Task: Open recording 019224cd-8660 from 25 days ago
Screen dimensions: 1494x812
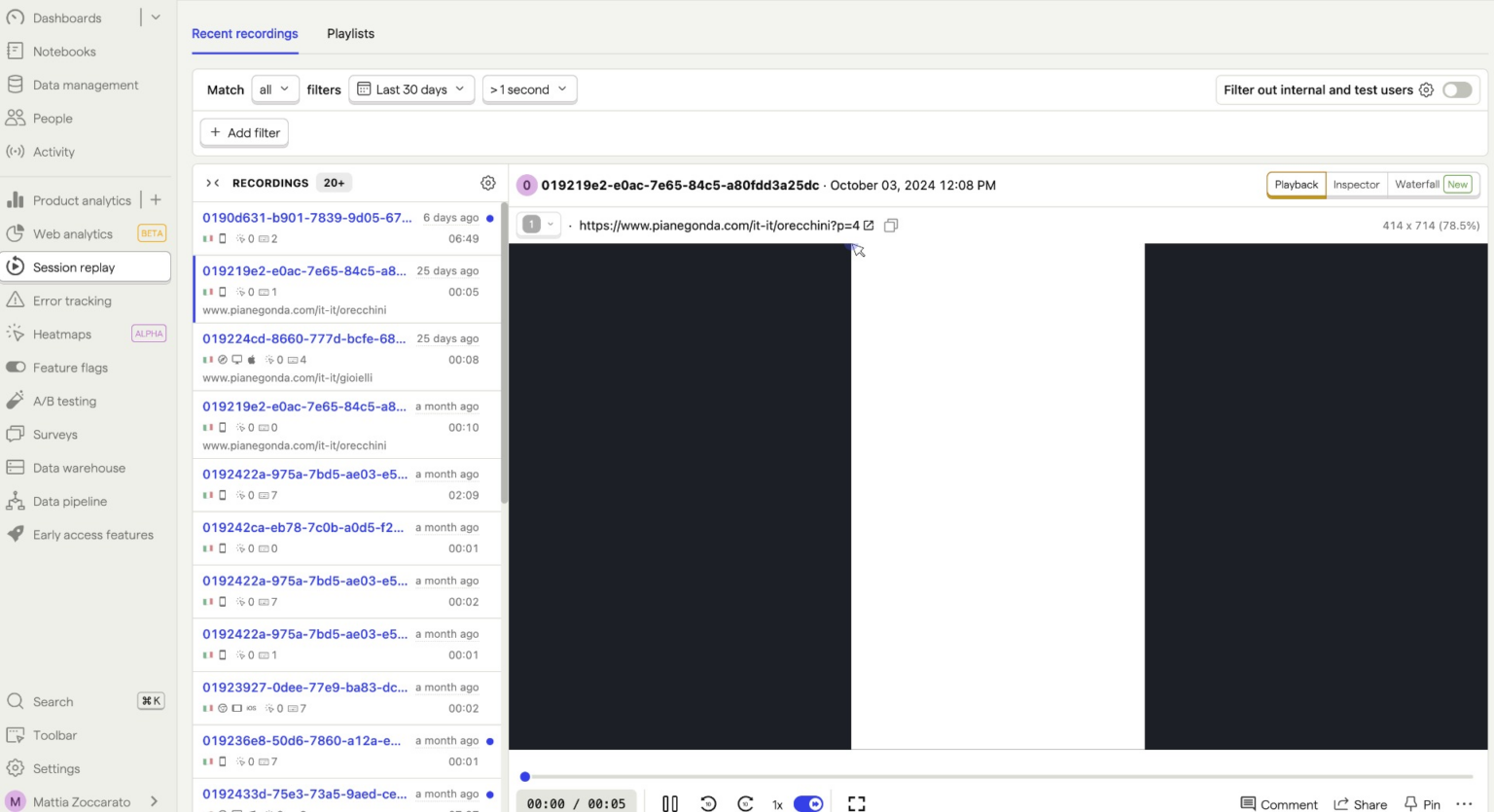Action: pyautogui.click(x=346, y=358)
